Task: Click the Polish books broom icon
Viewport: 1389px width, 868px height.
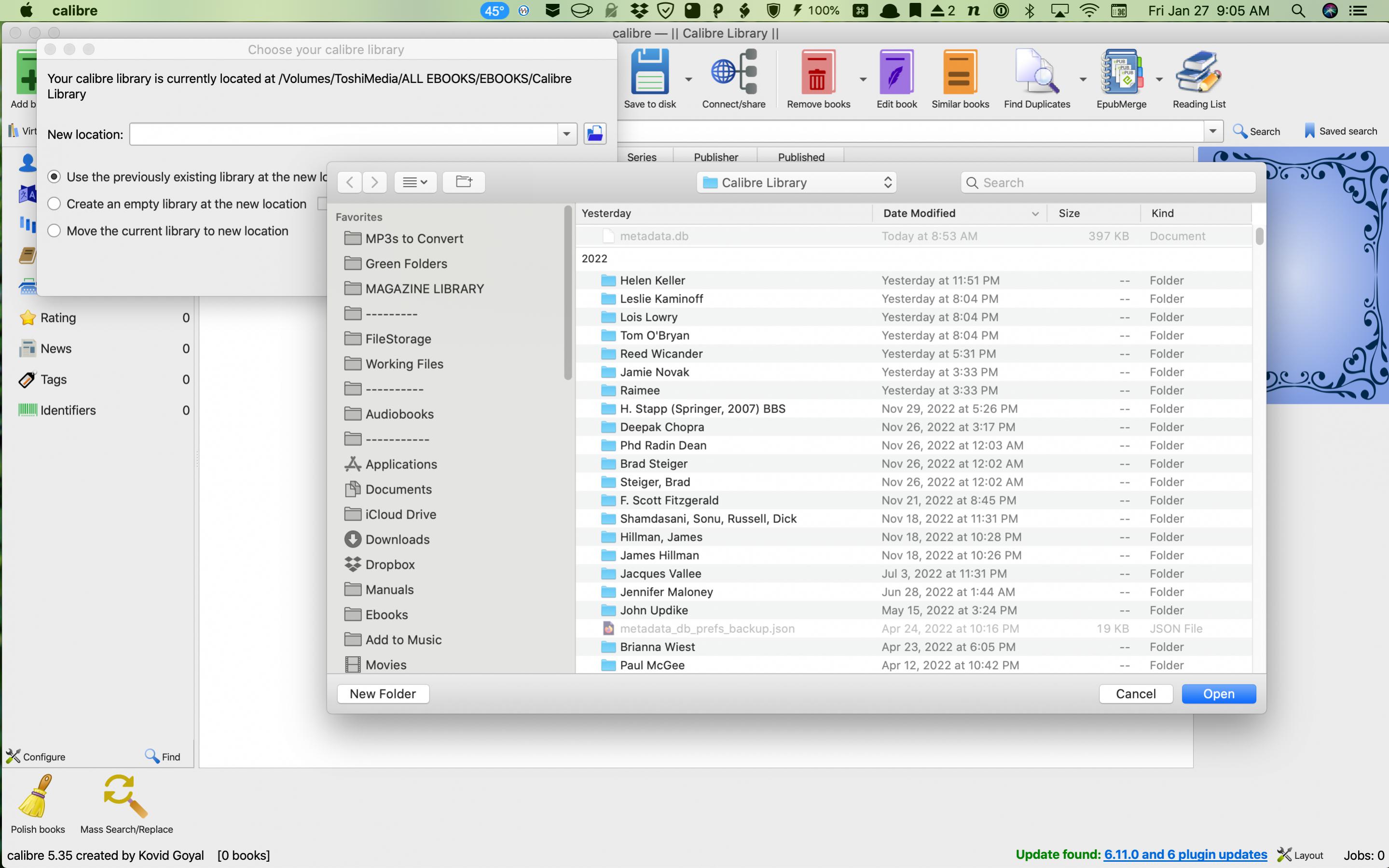Action: tap(36, 796)
